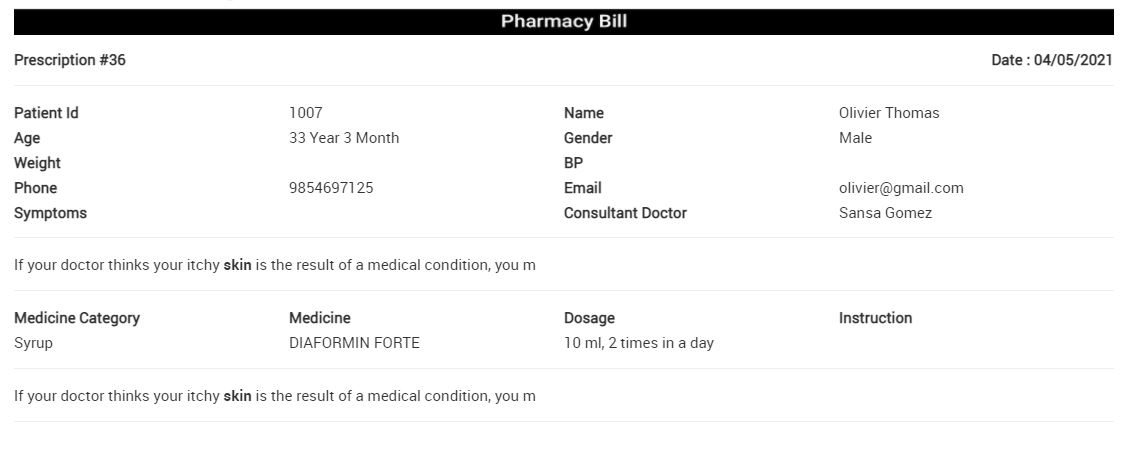The height and width of the screenshot is (458, 1128).
Task: Select the dosage text 10 ml, 2 times in a day
Action: pos(639,343)
